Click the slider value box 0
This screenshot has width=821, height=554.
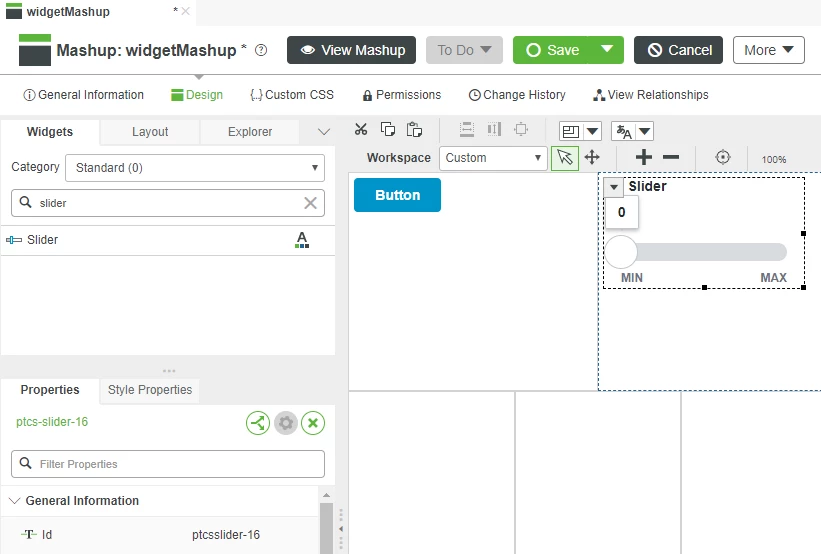click(x=622, y=213)
